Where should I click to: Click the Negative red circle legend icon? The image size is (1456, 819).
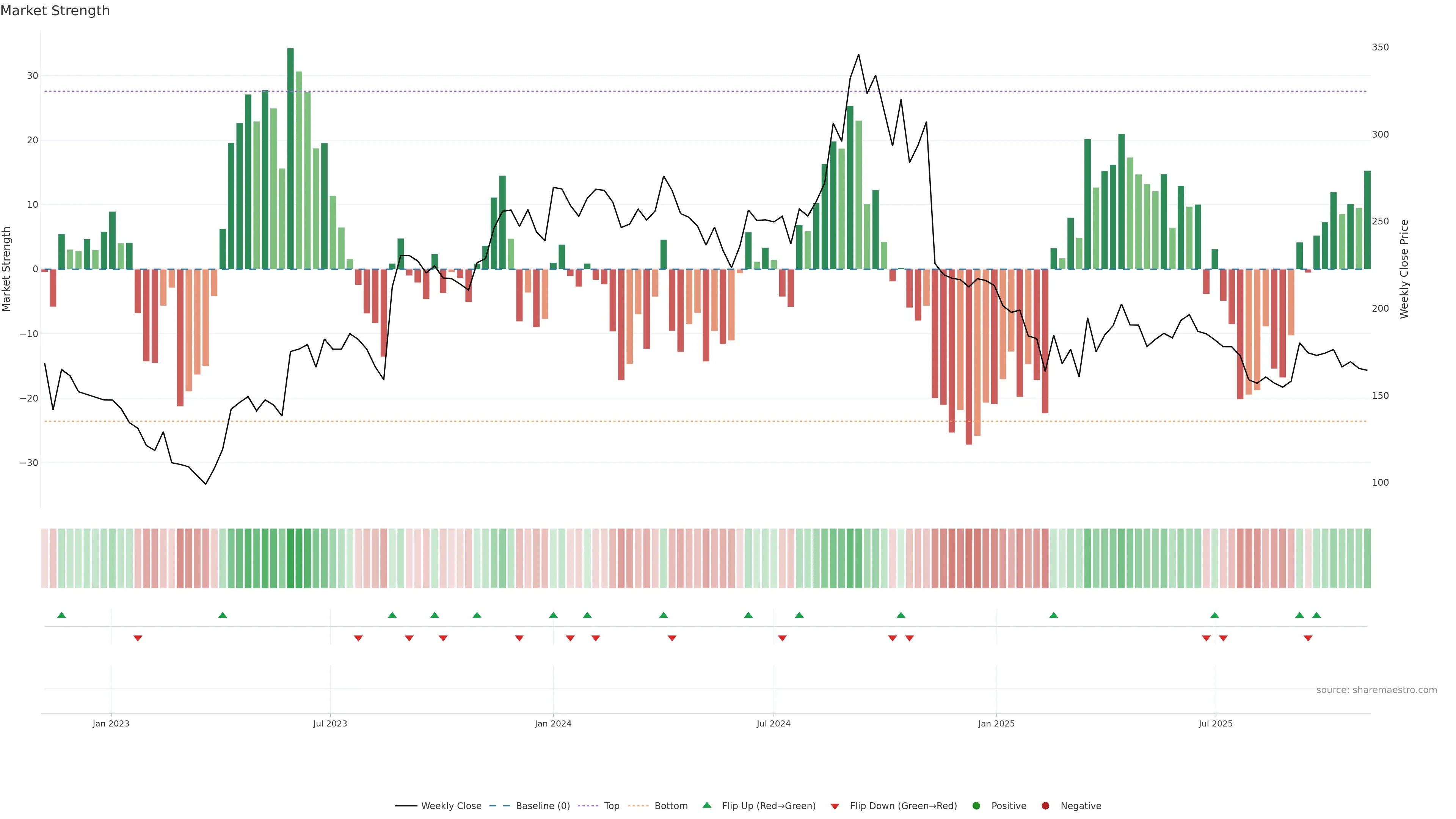tap(1045, 806)
